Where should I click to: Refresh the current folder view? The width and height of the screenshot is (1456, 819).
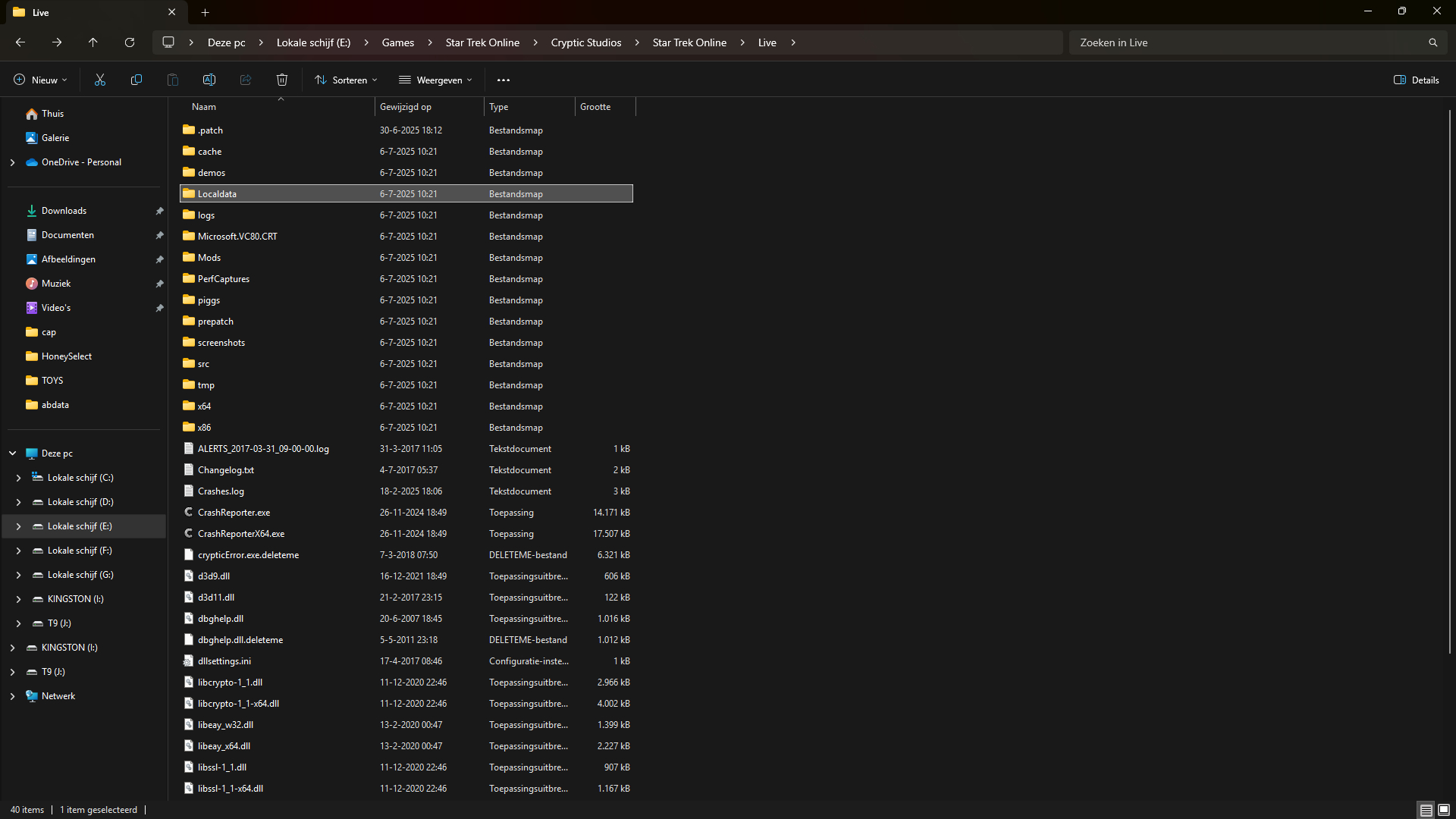[130, 42]
